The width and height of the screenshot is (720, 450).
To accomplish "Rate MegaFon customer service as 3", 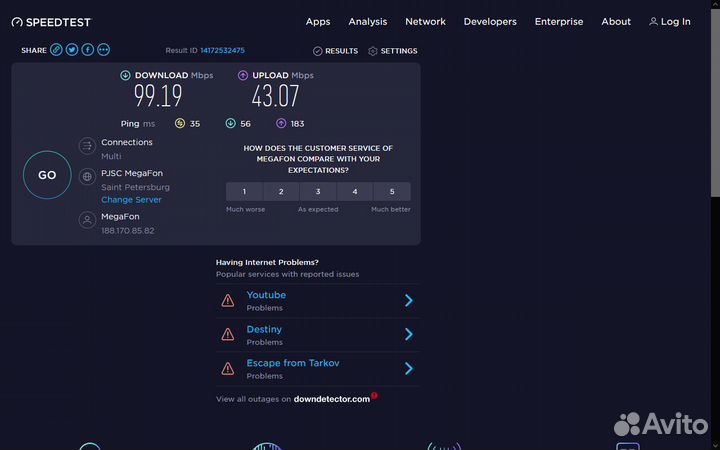I will point(318,191).
